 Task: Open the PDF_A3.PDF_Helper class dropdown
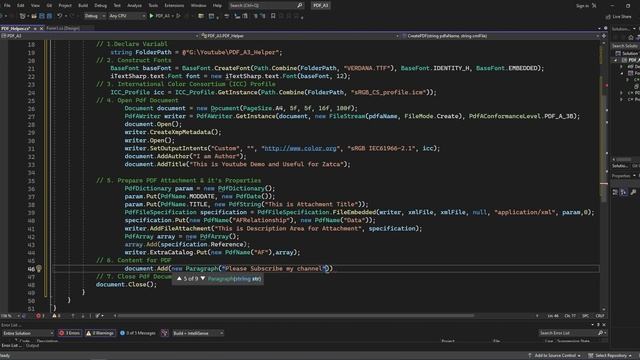(300, 36)
